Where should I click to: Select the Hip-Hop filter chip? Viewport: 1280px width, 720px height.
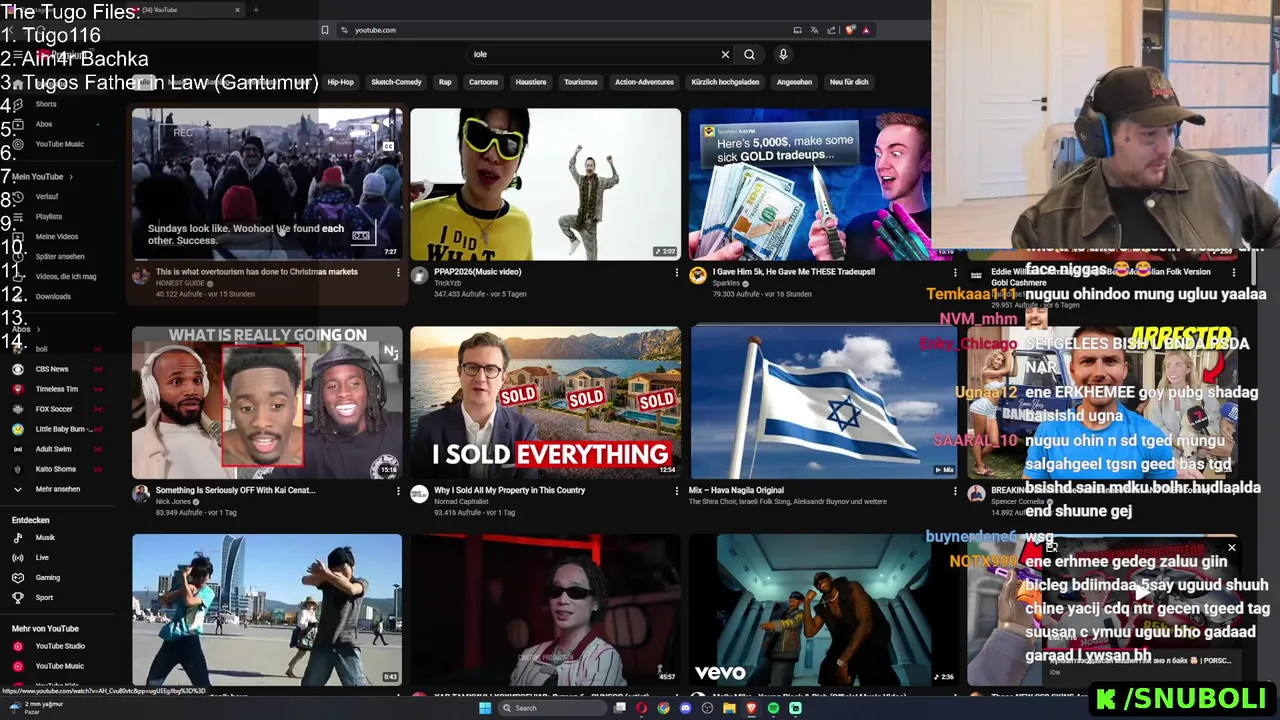point(340,82)
